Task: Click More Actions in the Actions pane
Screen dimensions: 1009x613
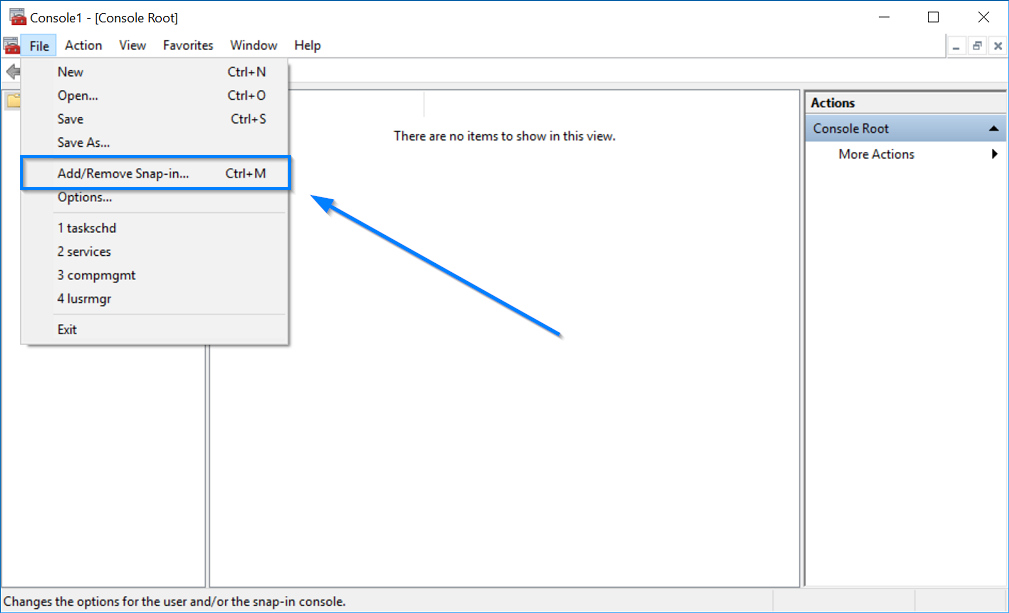Action: coord(876,154)
